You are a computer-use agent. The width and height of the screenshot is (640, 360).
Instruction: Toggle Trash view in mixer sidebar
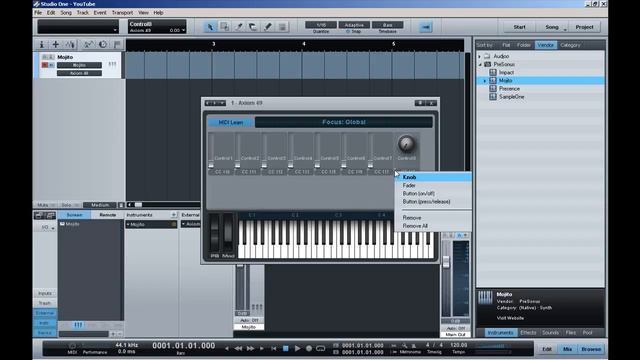pos(45,303)
